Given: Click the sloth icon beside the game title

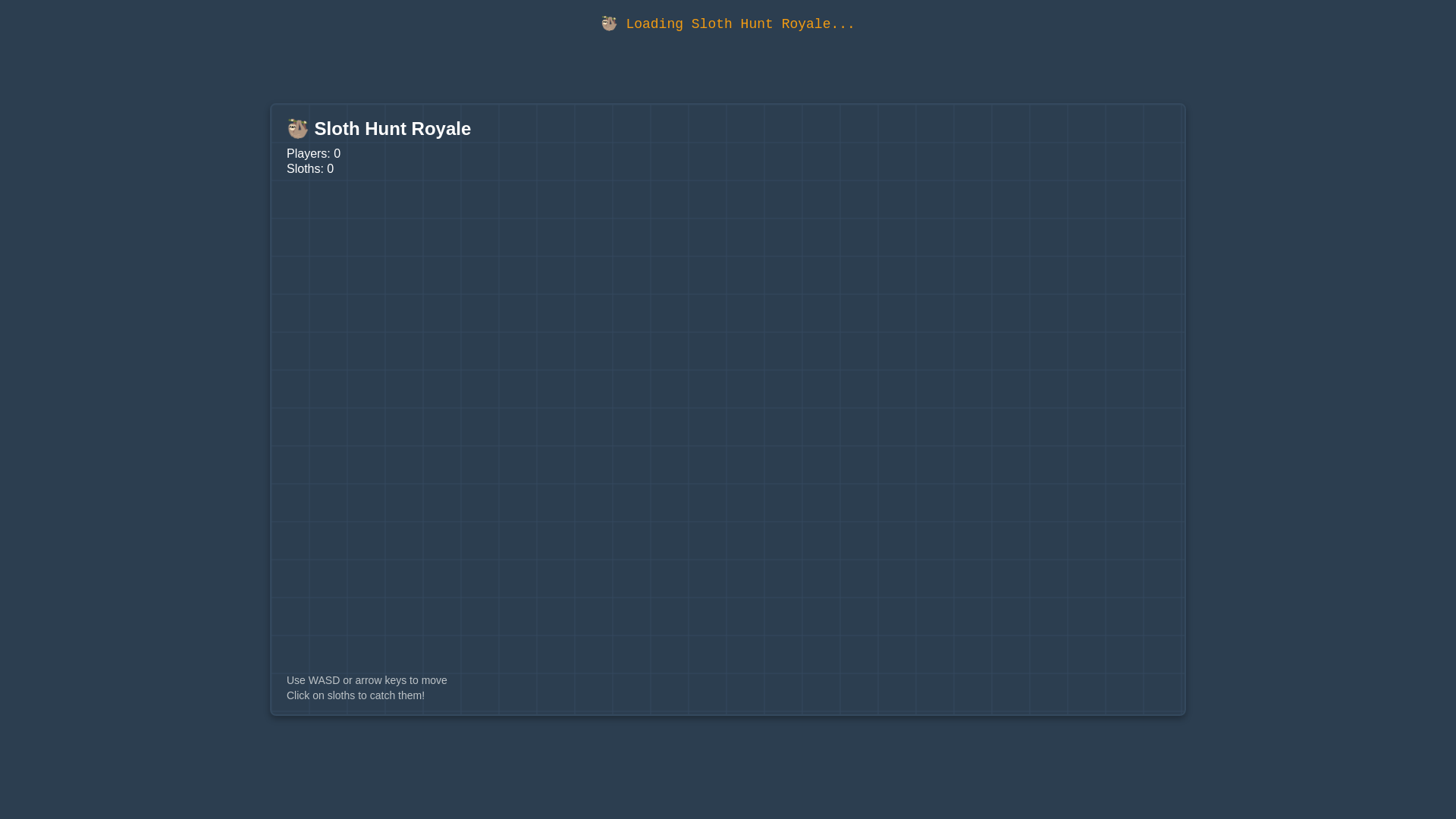Looking at the screenshot, I should point(297,128).
